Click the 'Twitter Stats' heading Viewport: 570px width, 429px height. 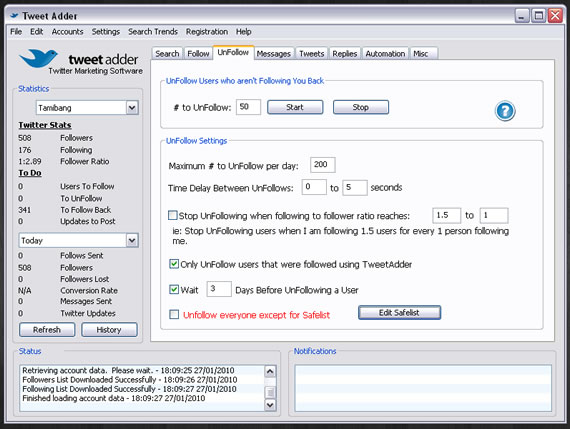click(45, 125)
